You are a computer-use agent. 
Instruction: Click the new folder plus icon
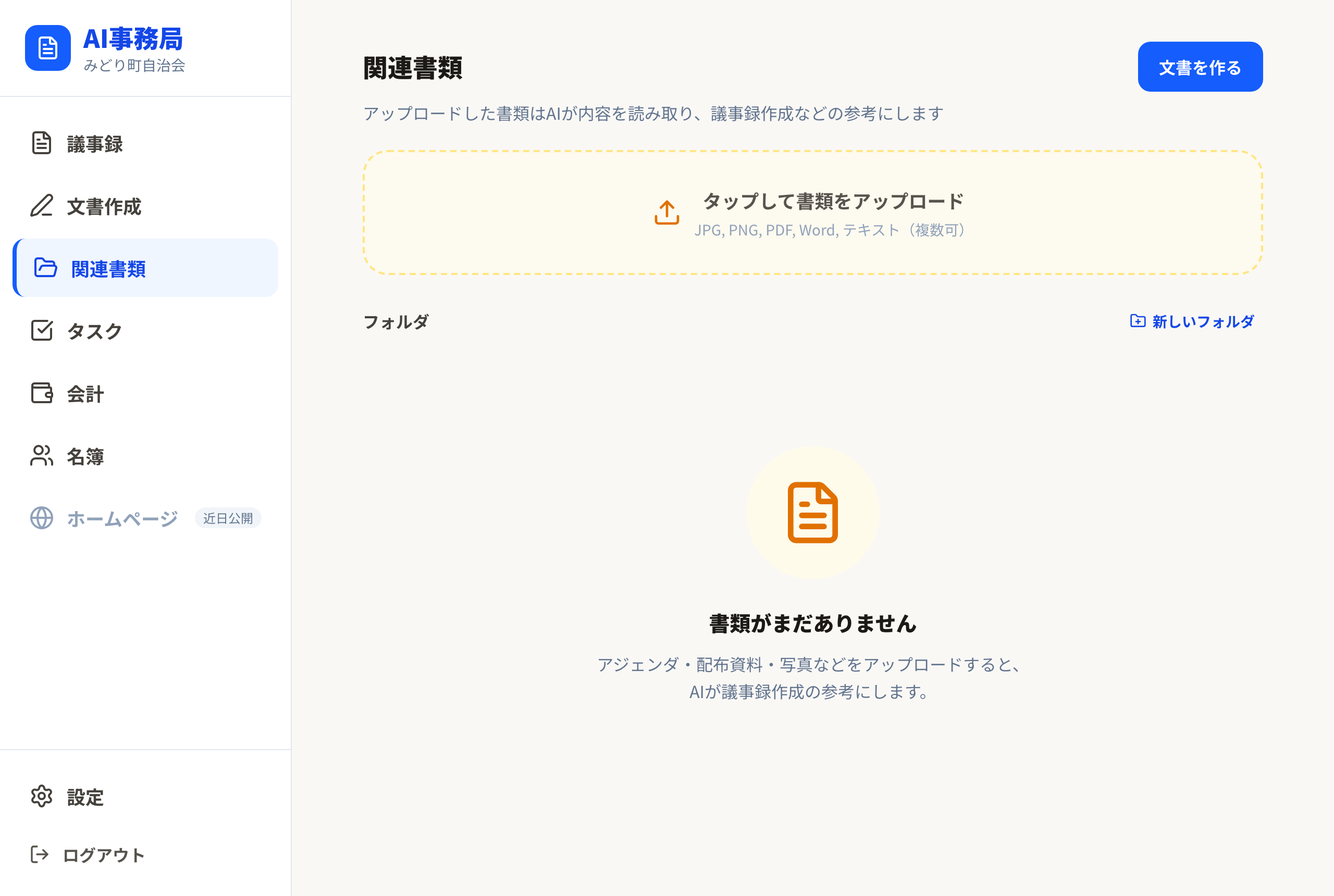[1138, 320]
